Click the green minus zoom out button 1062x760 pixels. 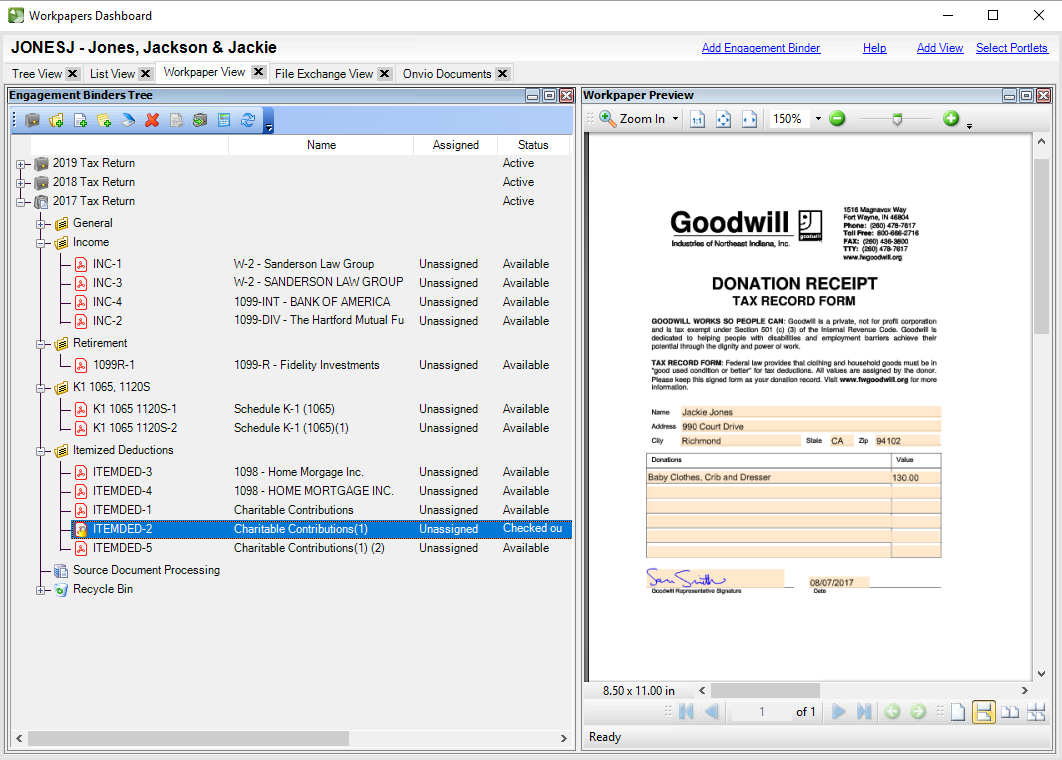[837, 119]
